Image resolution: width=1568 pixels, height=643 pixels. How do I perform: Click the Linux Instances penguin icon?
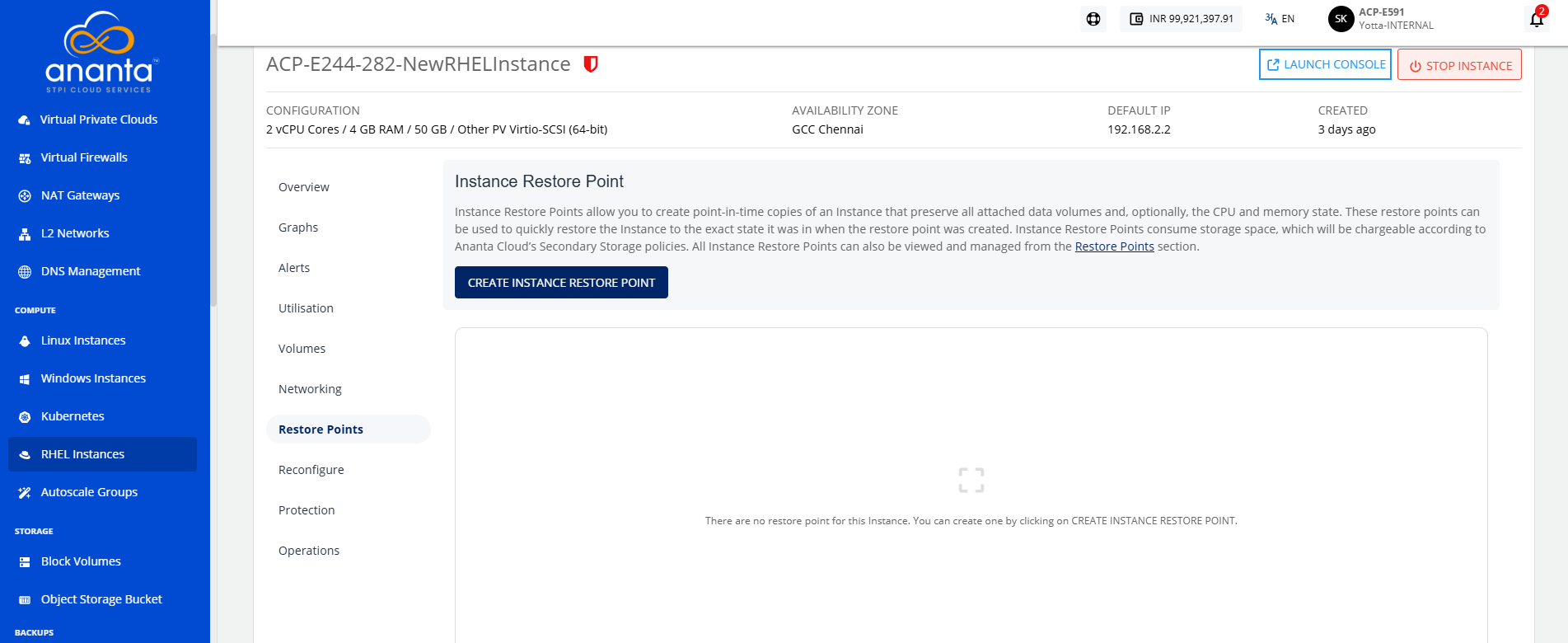pos(25,341)
